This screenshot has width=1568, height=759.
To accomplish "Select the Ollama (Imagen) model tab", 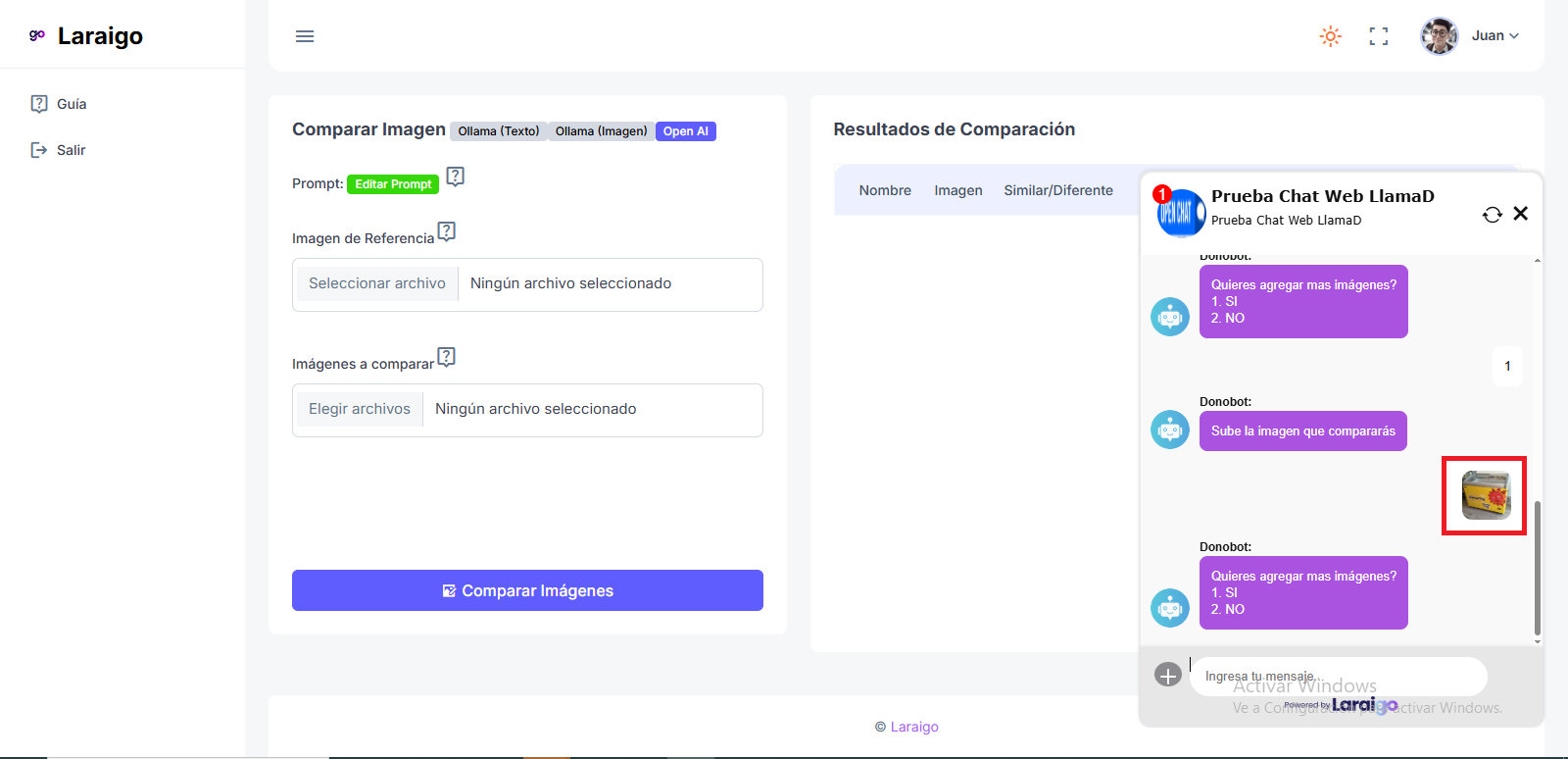I will pyautogui.click(x=601, y=131).
